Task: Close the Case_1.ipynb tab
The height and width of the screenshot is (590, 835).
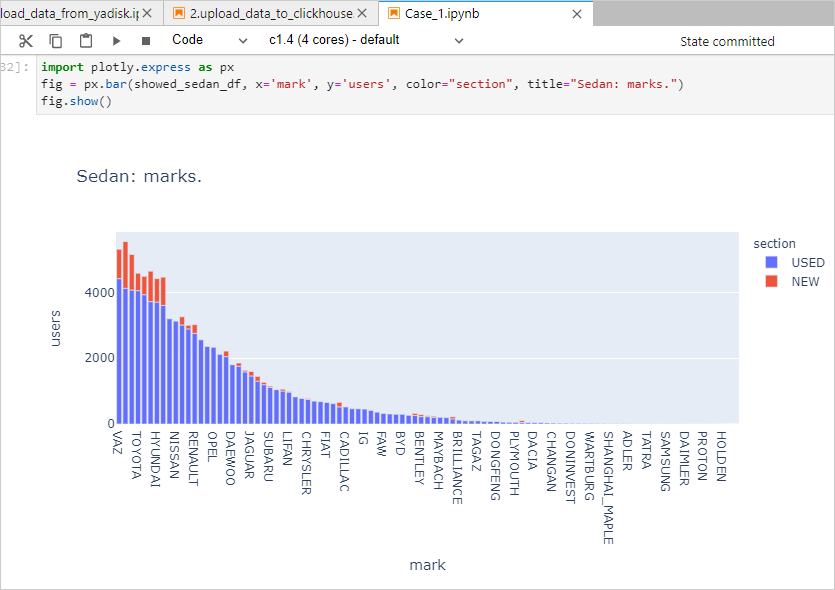Action: [x=576, y=14]
